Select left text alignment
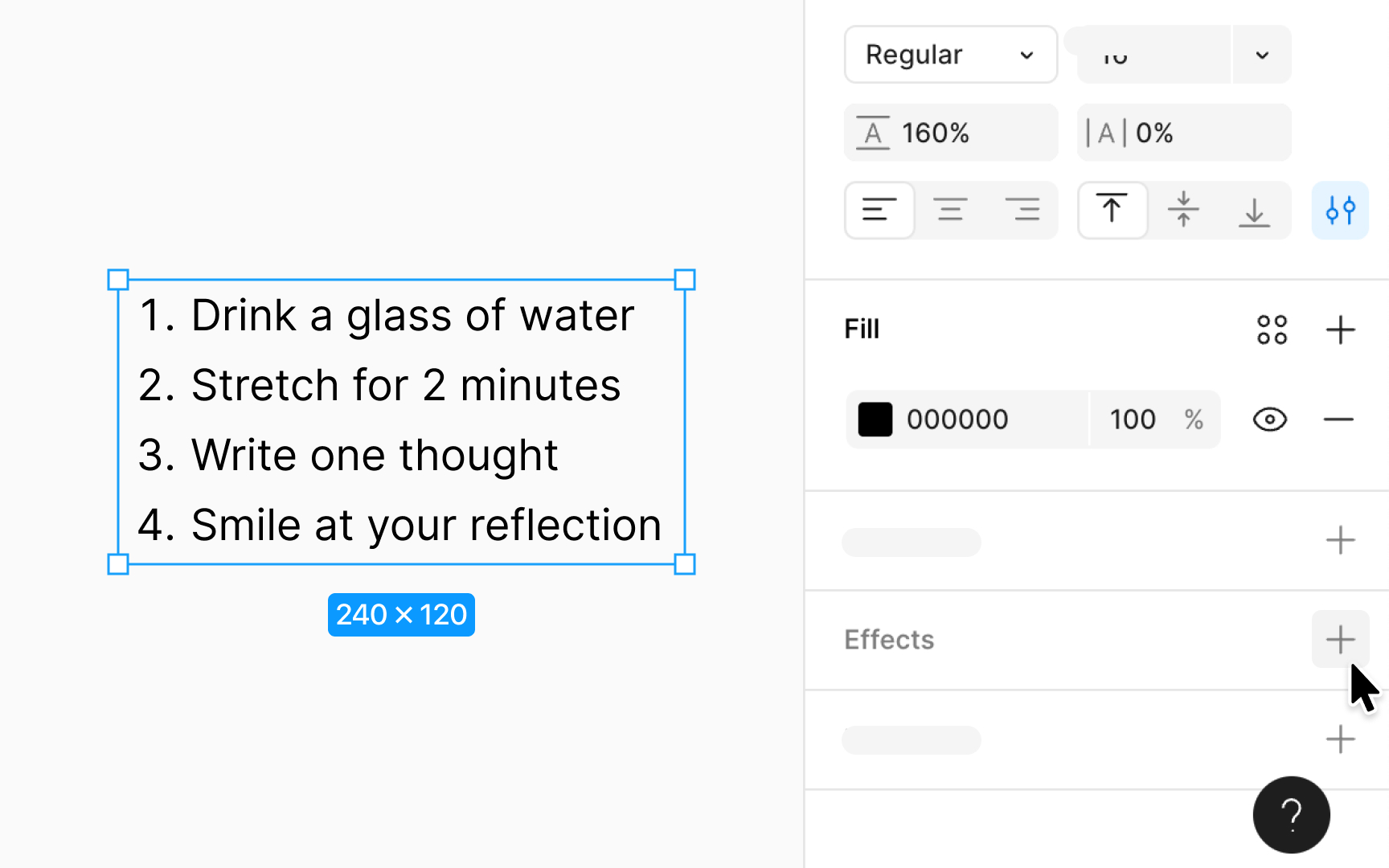The image size is (1389, 868). click(x=879, y=210)
